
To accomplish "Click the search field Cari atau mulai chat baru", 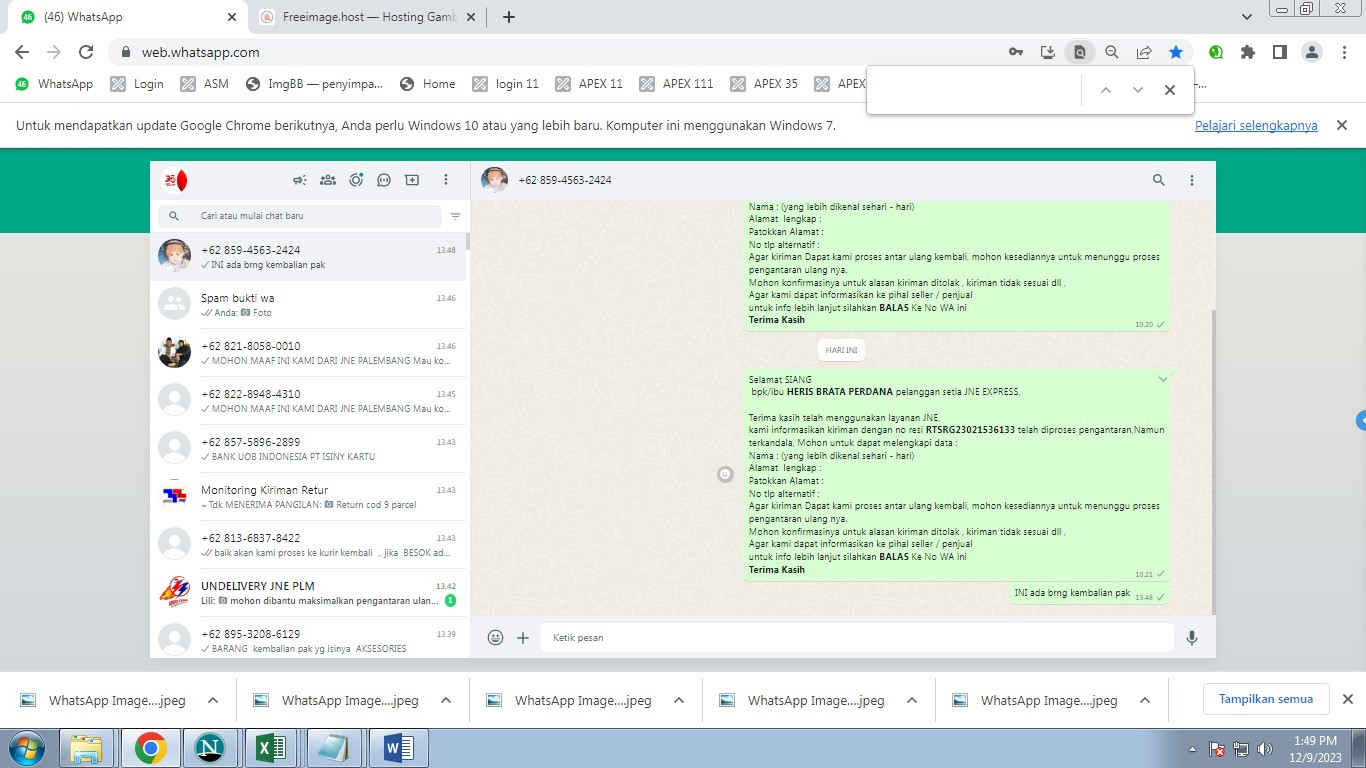I will pyautogui.click(x=300, y=216).
